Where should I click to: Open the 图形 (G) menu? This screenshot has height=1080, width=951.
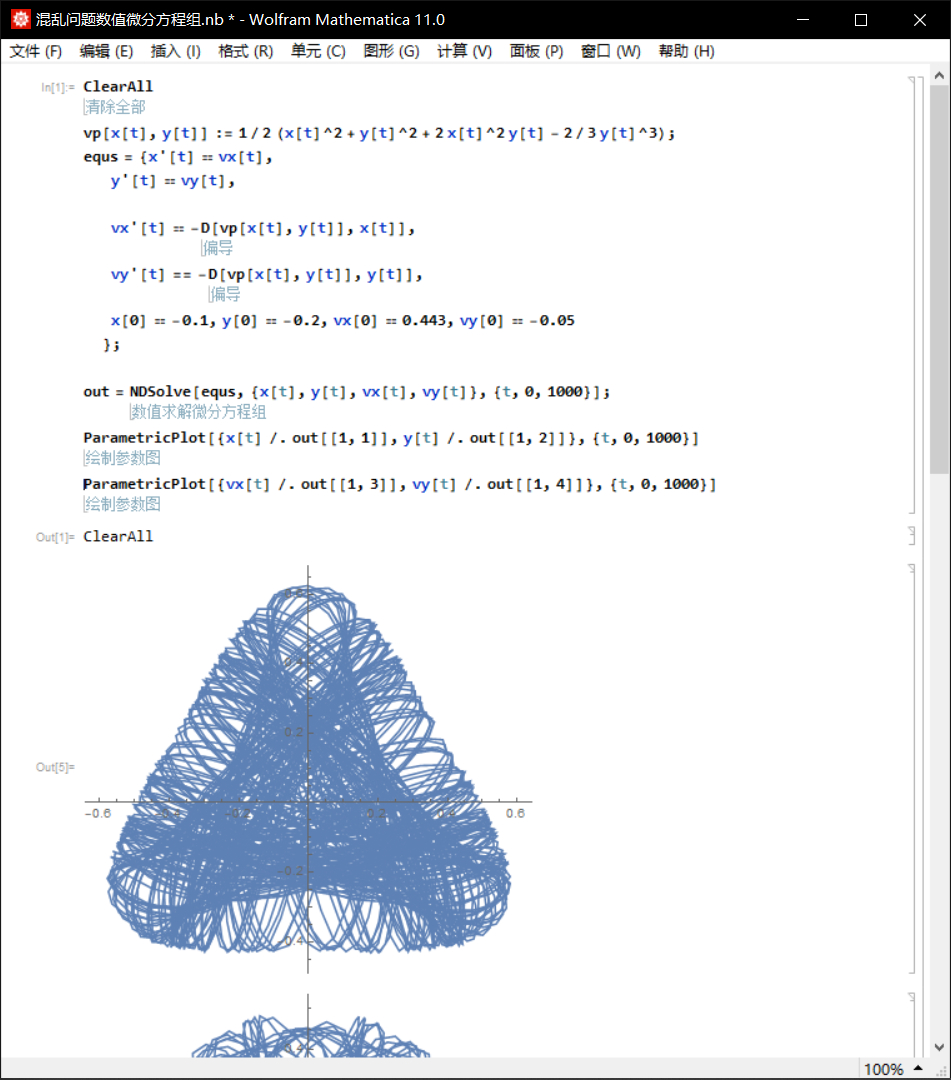click(391, 52)
